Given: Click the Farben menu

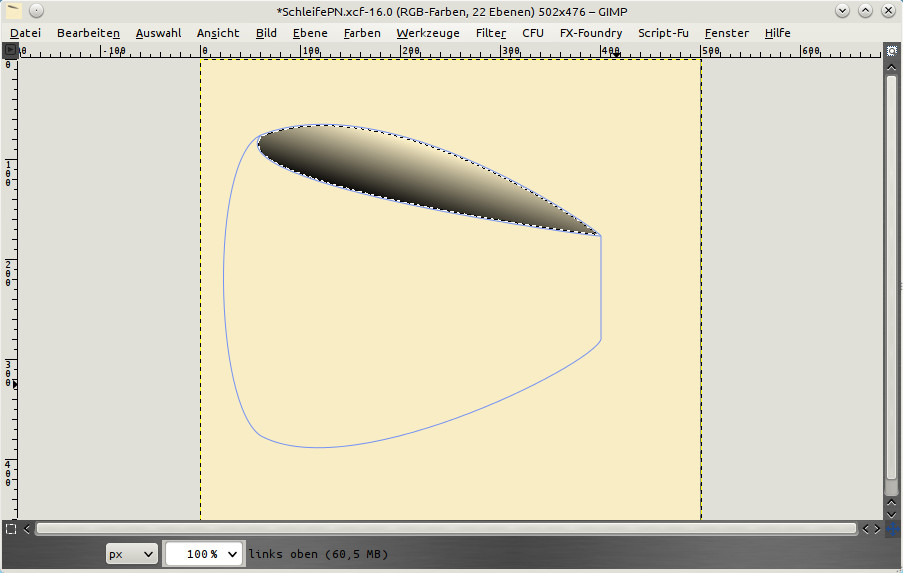Looking at the screenshot, I should point(361,33).
